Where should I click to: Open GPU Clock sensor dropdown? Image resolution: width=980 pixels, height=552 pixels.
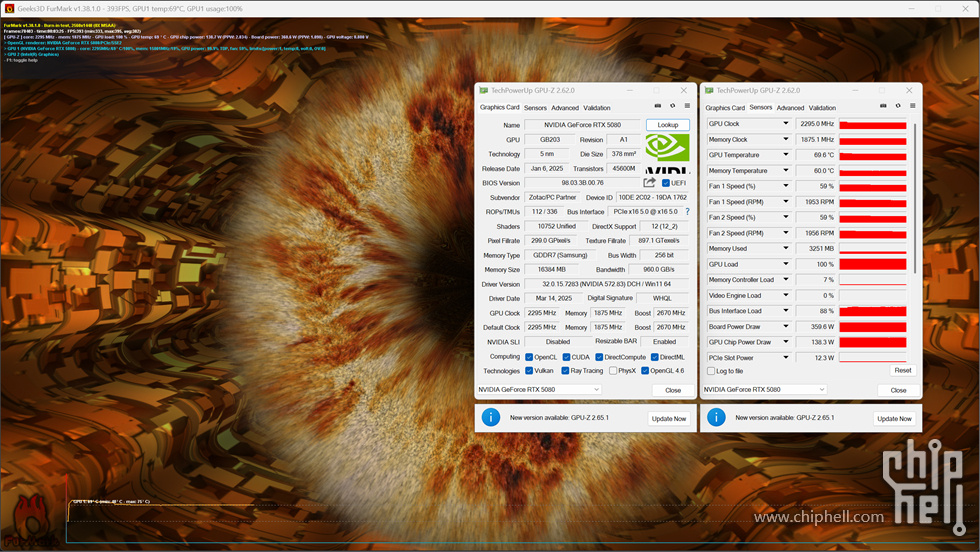pos(786,124)
